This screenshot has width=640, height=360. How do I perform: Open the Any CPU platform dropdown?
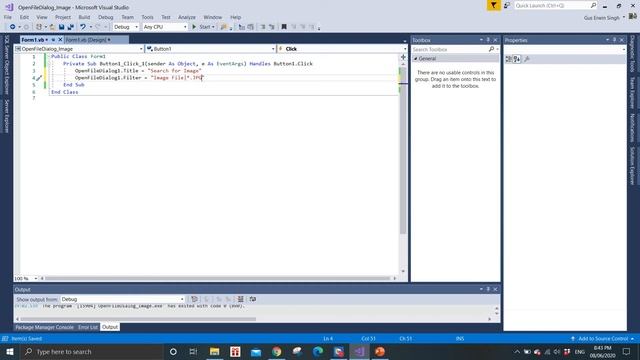165,27
